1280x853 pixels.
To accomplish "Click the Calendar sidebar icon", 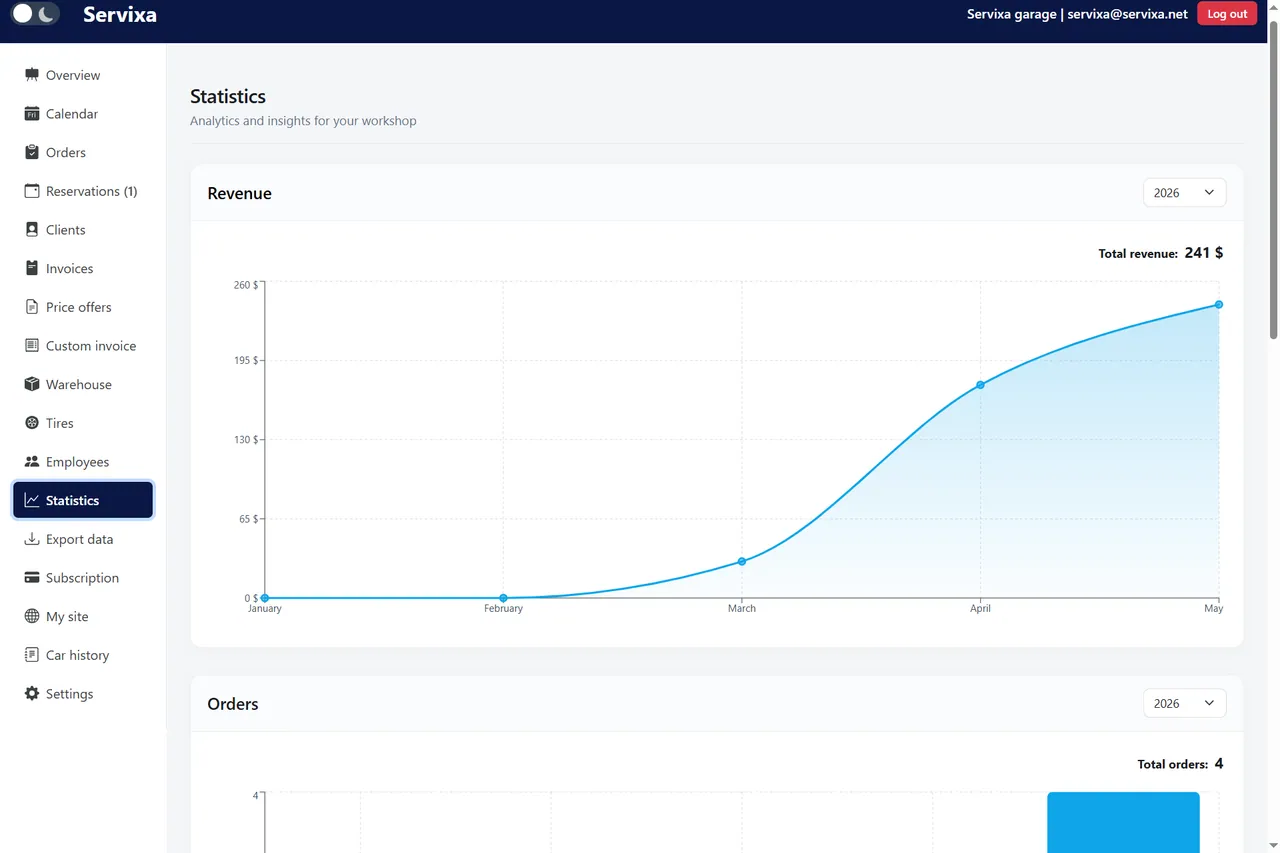I will [32, 114].
